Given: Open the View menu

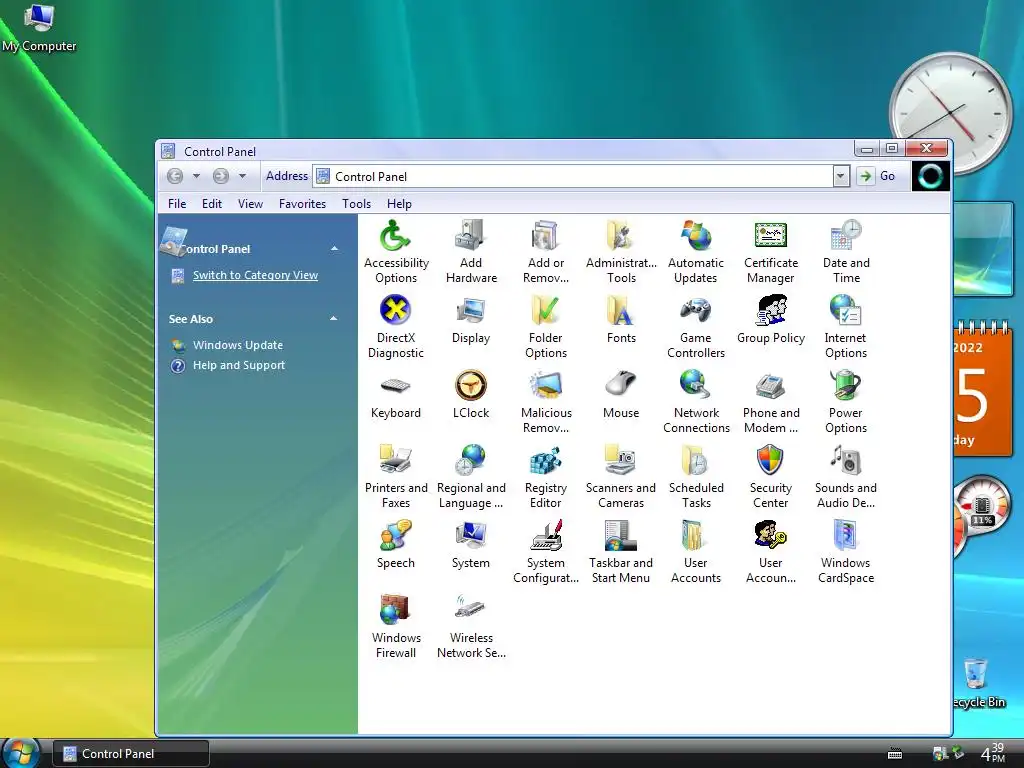Looking at the screenshot, I should [x=250, y=204].
